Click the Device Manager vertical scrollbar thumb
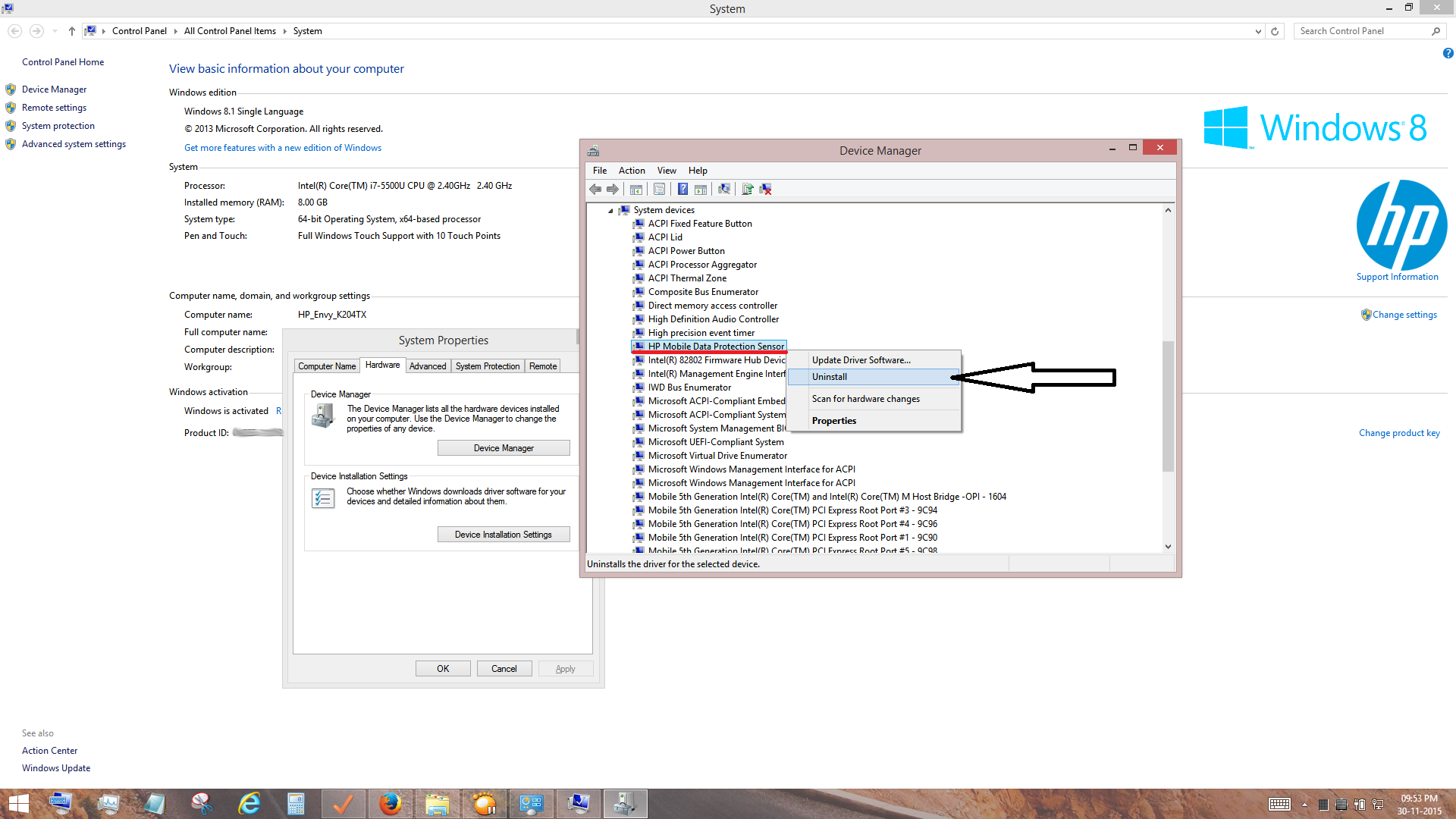This screenshot has height=819, width=1456. (1168, 406)
